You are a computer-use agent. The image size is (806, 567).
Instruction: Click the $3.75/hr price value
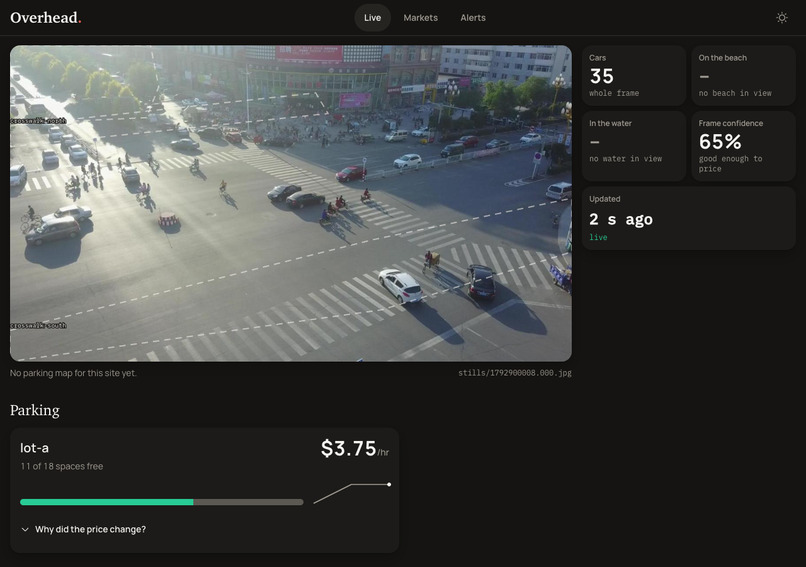coord(355,448)
